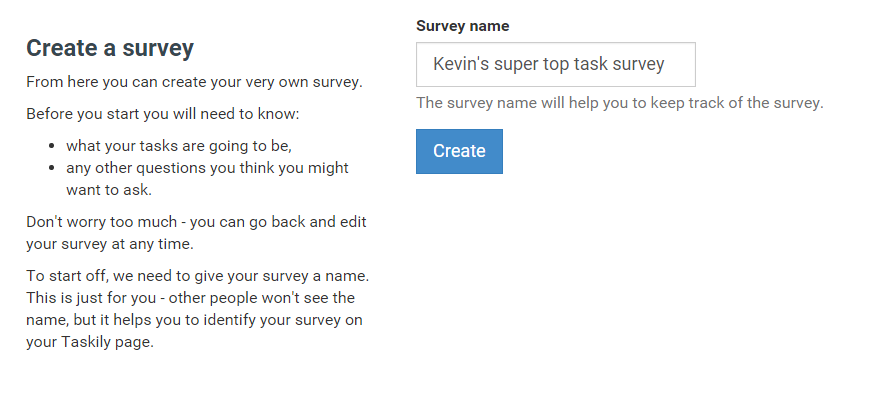Click the 'Before you start' sentence
The image size is (878, 401).
point(163,114)
